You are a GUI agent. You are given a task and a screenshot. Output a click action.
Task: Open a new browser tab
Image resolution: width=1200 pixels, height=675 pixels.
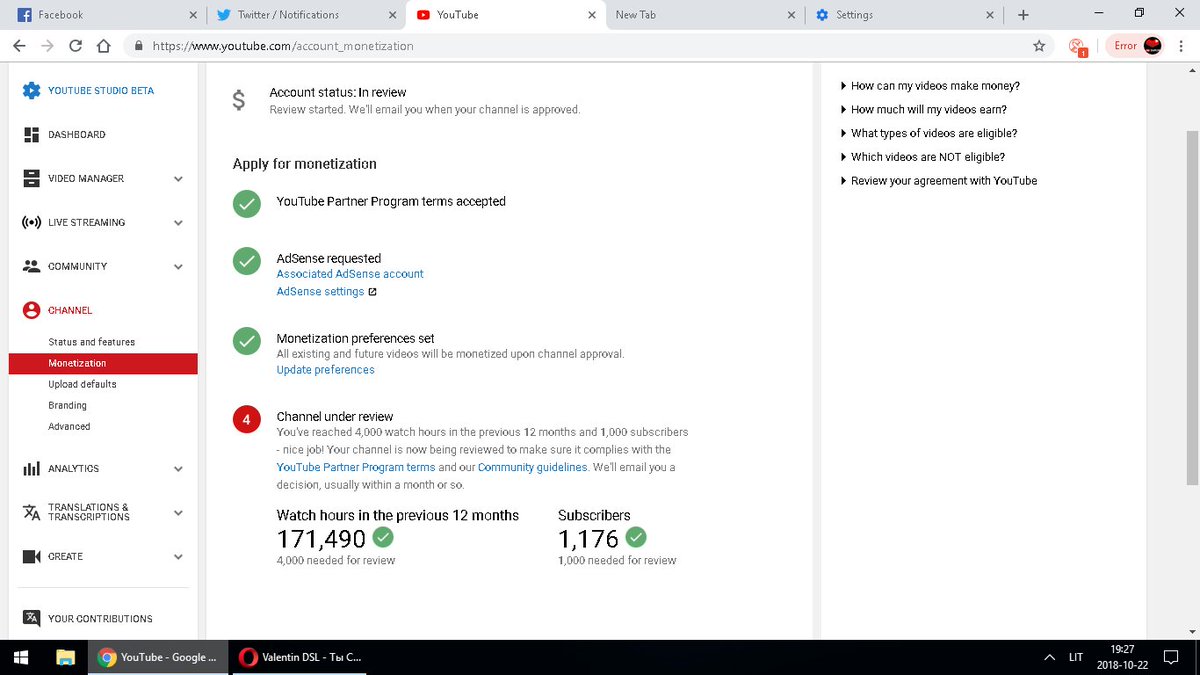pos(1023,15)
